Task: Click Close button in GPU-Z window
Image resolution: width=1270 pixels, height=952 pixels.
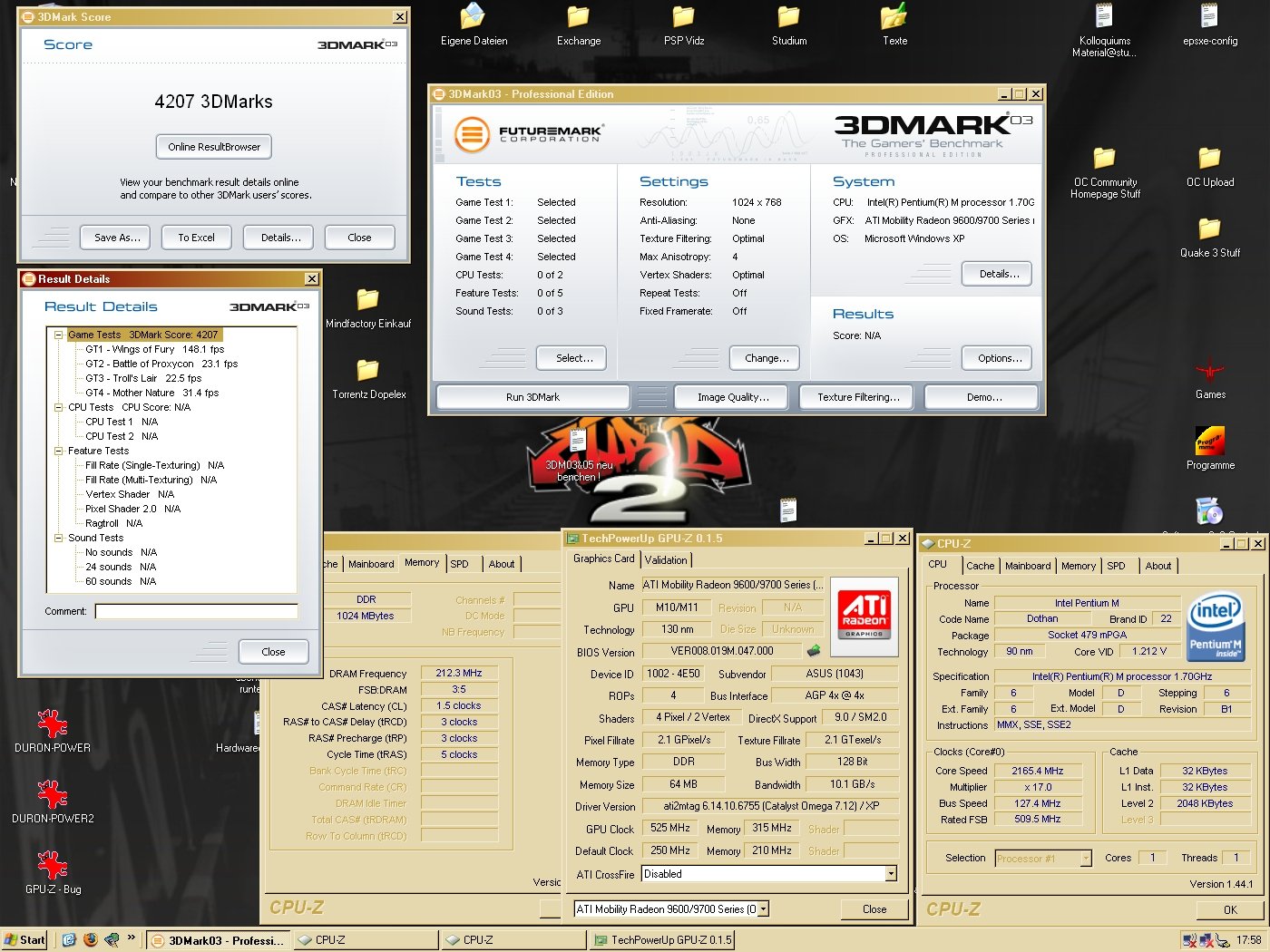Action: [874, 908]
